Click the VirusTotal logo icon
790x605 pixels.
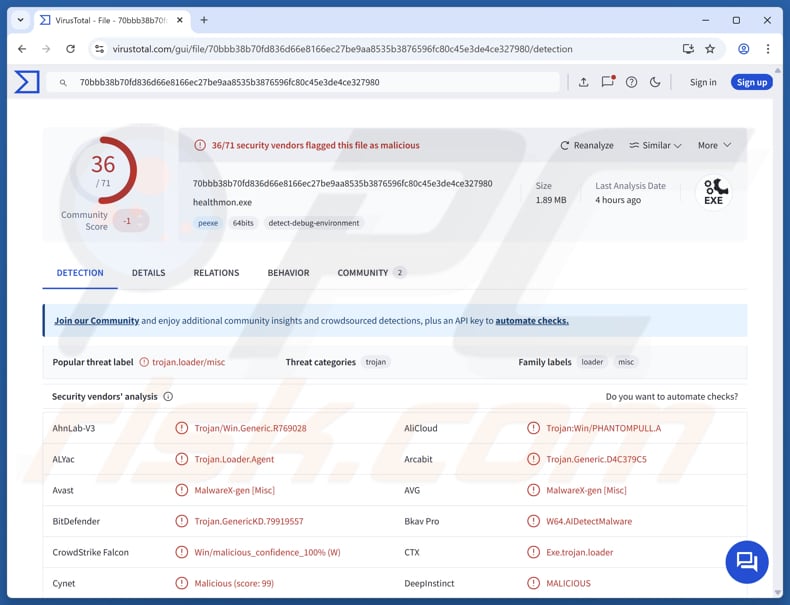coord(27,82)
